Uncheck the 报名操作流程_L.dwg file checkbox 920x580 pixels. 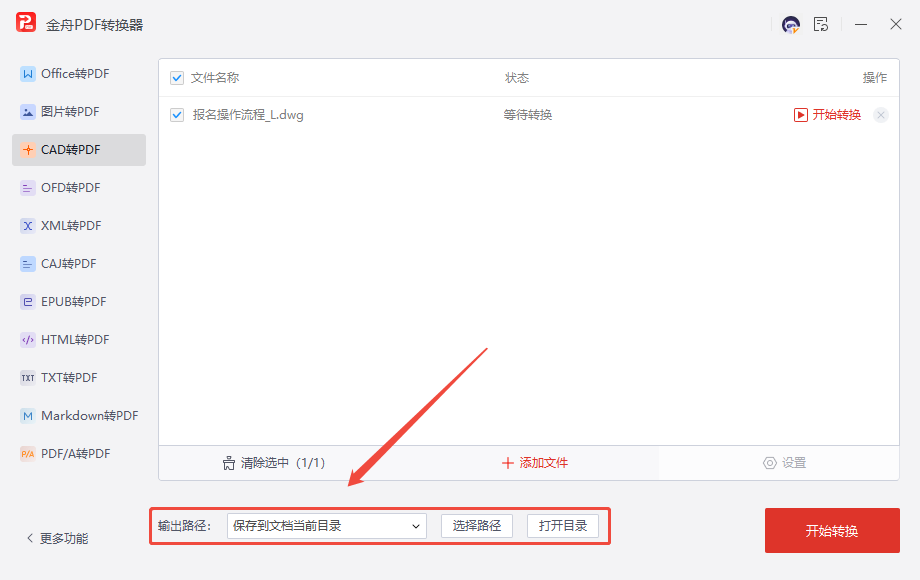tap(177, 115)
